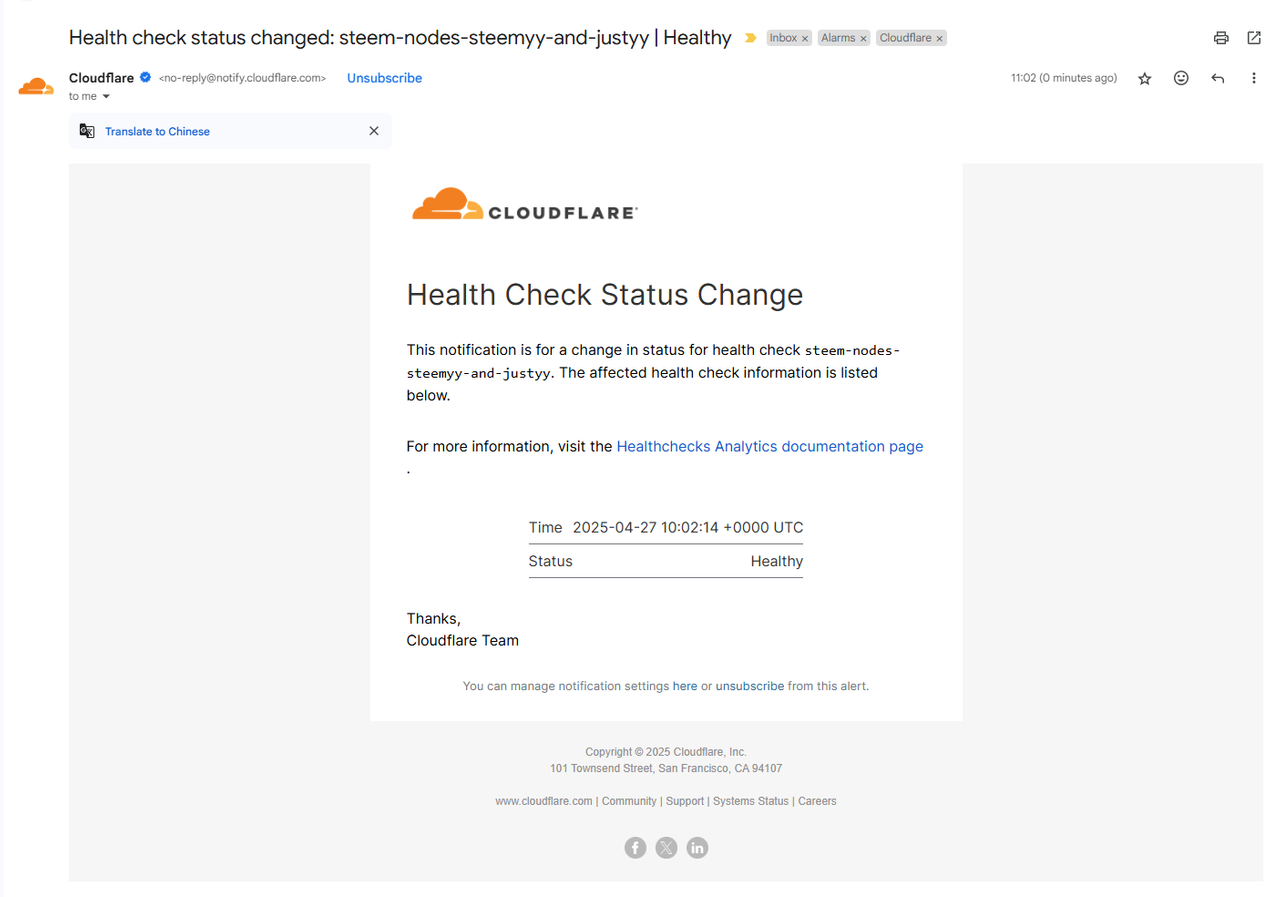Open www.cloudflare.com footer link
This screenshot has width=1280, height=897.
tap(544, 801)
